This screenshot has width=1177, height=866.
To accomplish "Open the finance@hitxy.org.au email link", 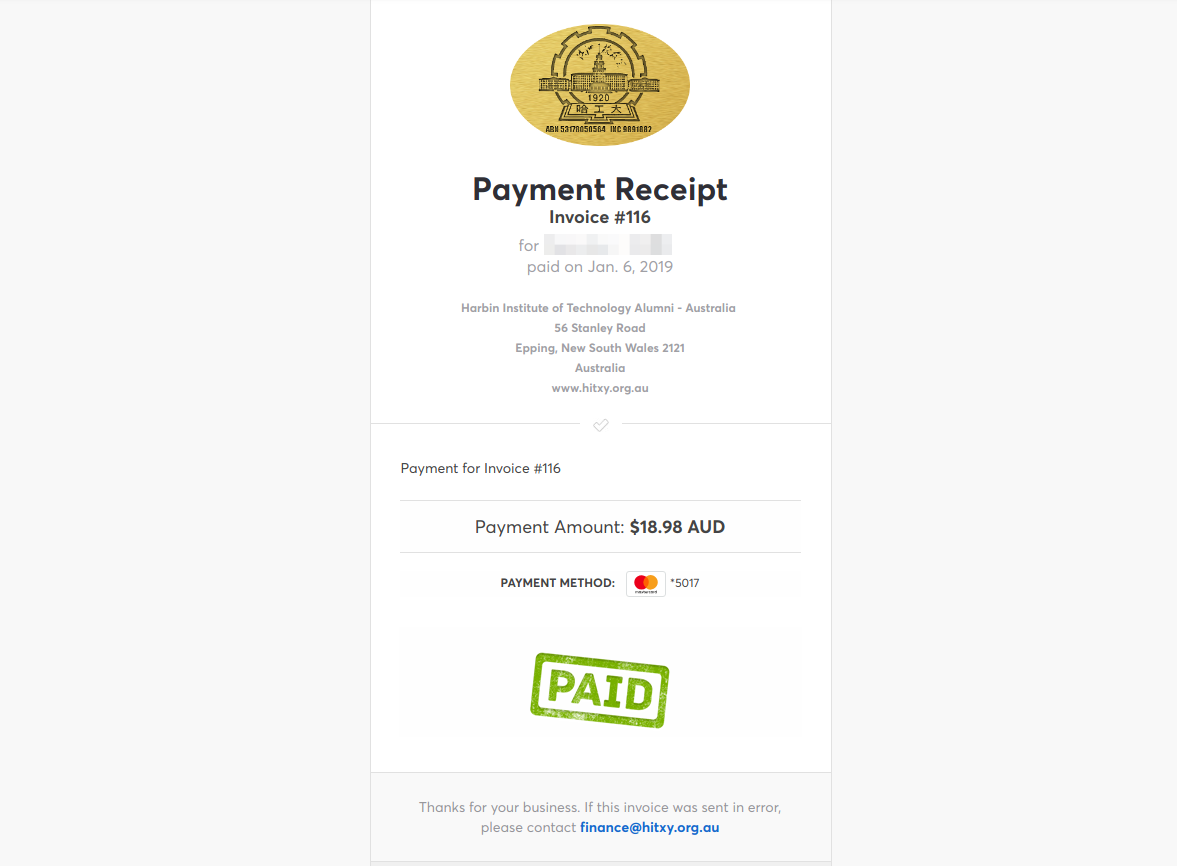I will [649, 827].
